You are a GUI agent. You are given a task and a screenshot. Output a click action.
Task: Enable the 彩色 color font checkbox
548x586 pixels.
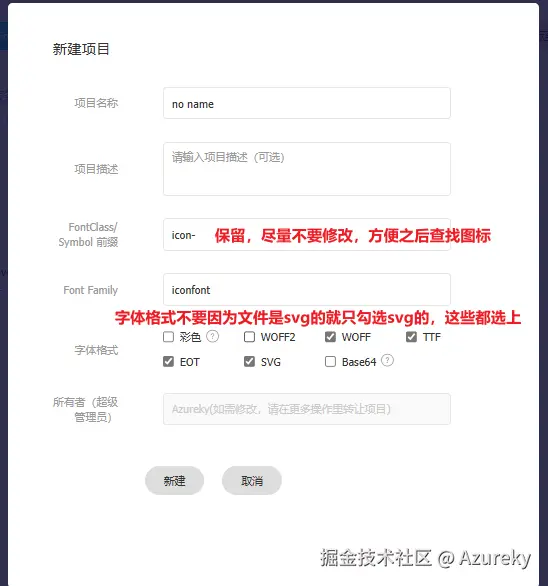click(x=169, y=337)
